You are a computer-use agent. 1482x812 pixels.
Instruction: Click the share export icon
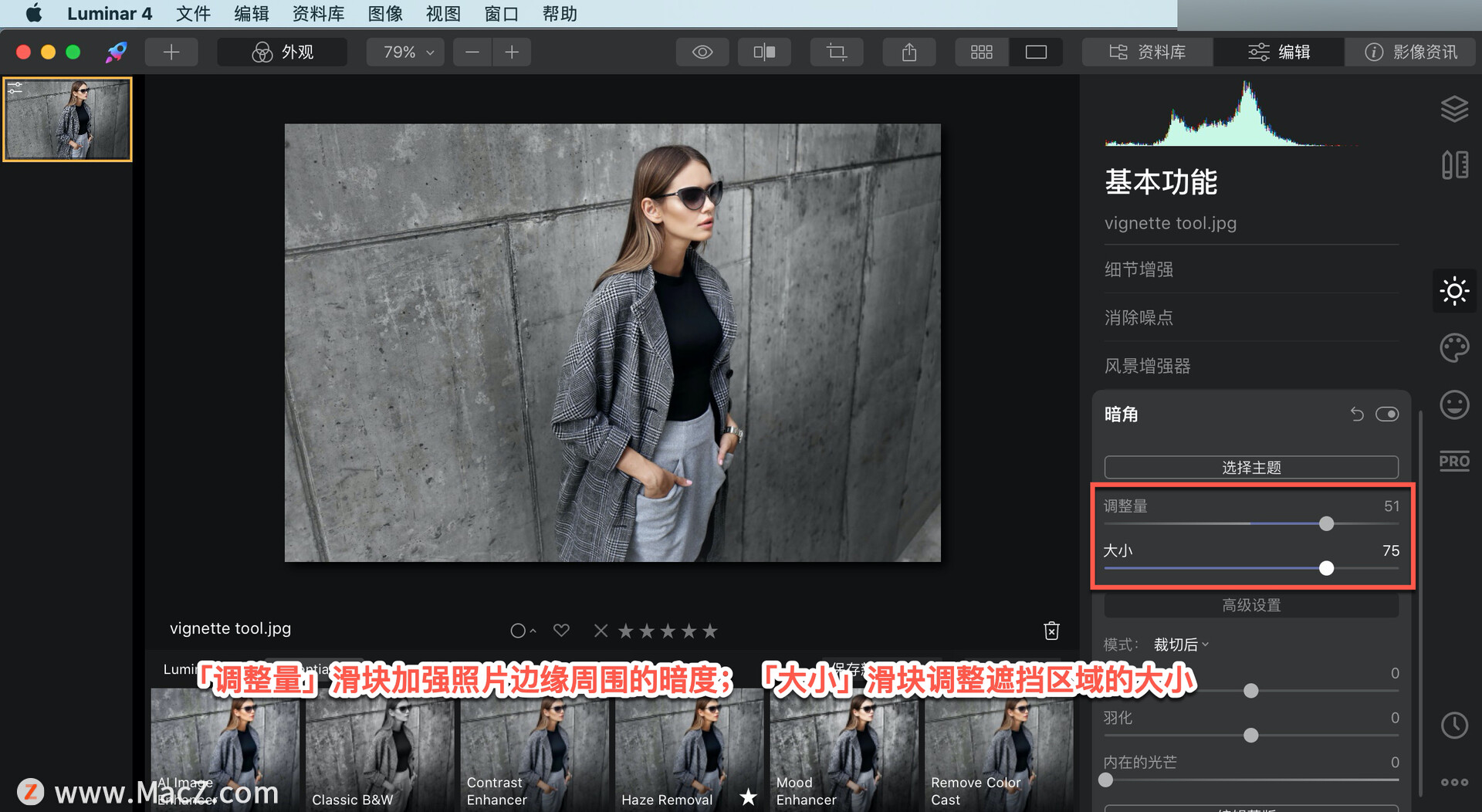(909, 52)
